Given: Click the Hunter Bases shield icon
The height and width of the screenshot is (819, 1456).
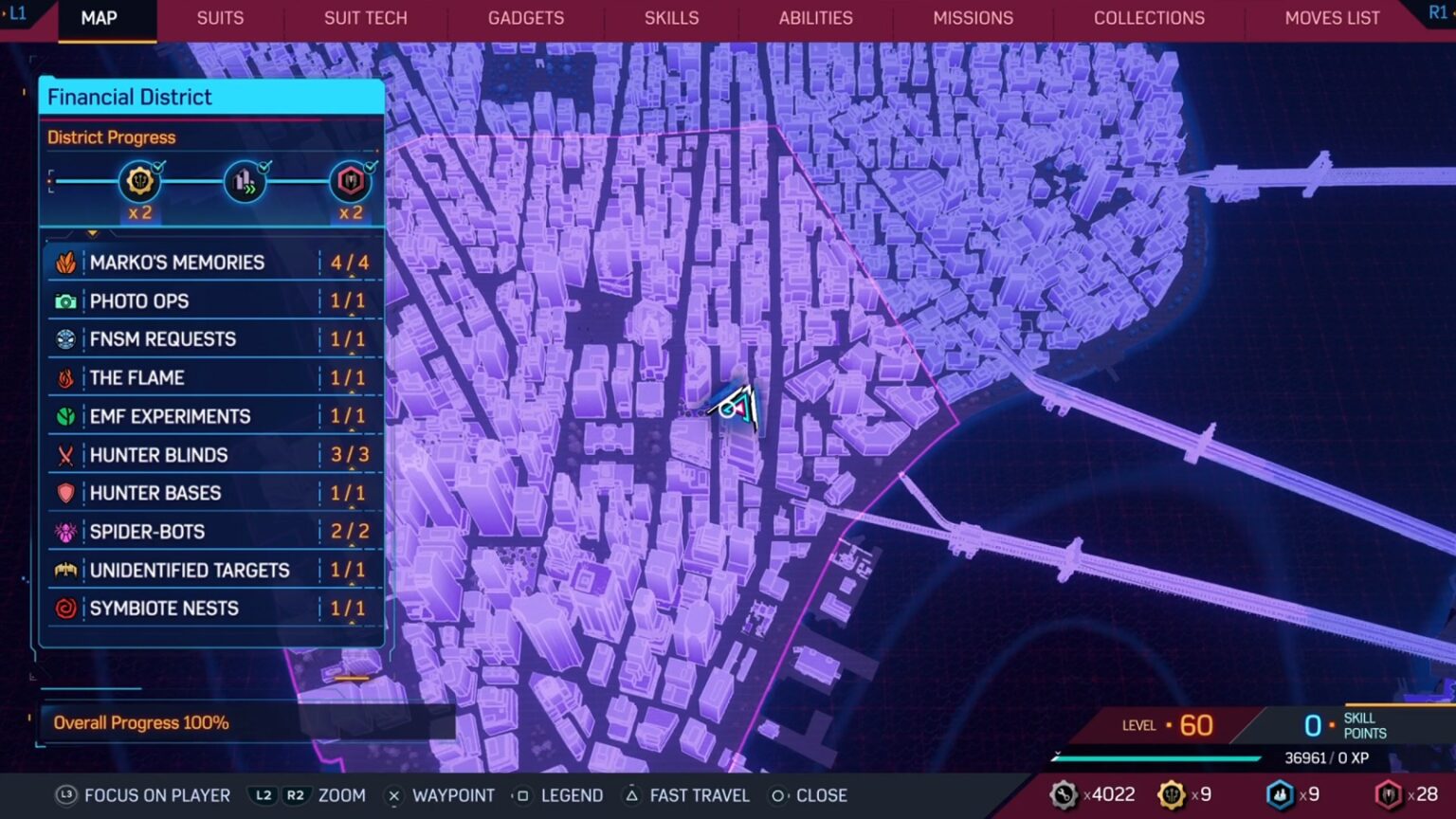Looking at the screenshot, I should tap(65, 493).
